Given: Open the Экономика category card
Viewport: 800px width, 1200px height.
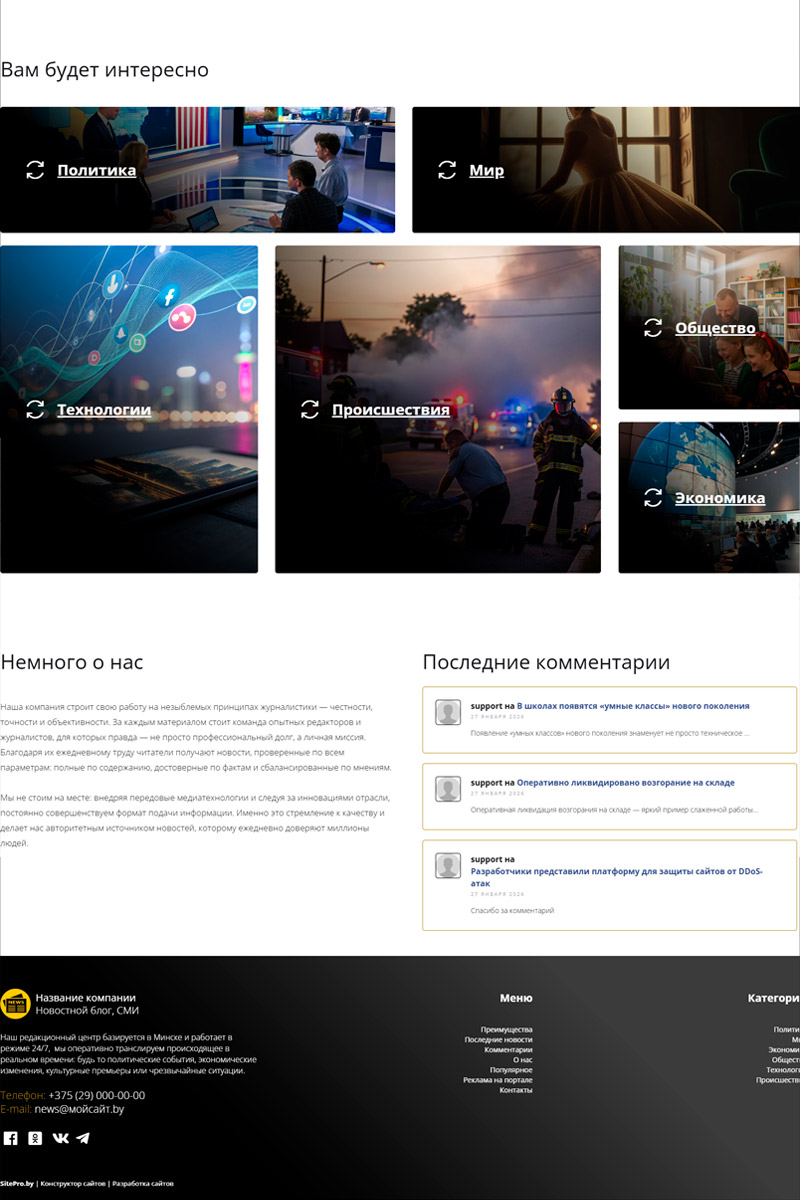Looking at the screenshot, I should coord(719,498).
